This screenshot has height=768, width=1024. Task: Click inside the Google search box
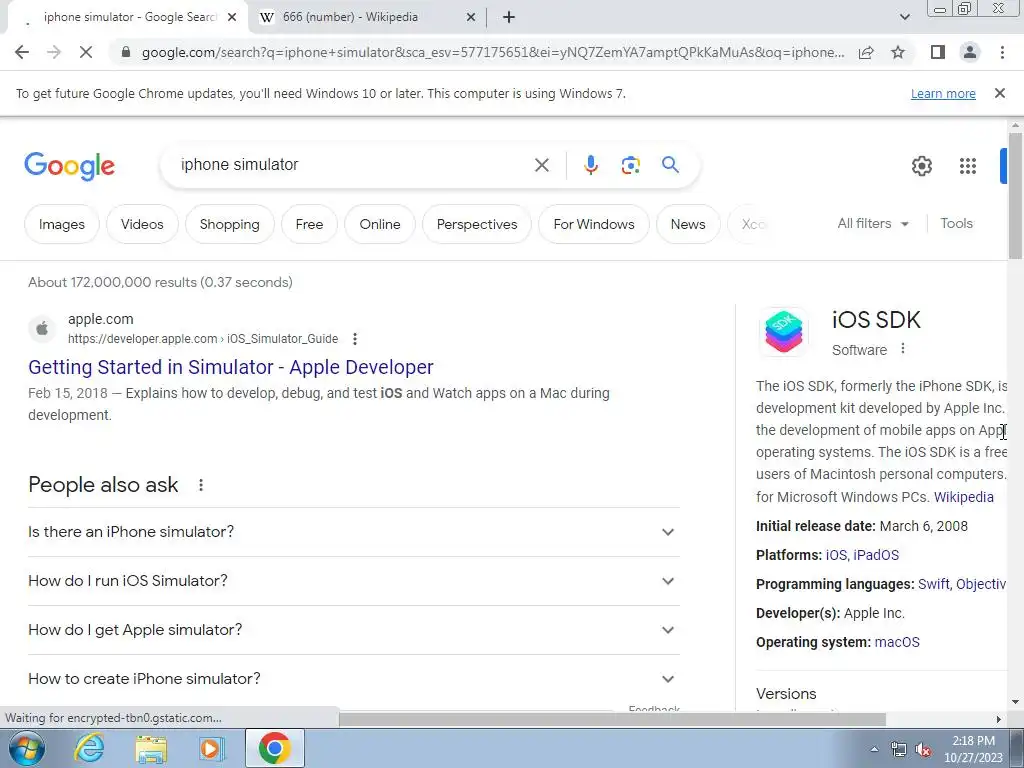[x=353, y=165]
